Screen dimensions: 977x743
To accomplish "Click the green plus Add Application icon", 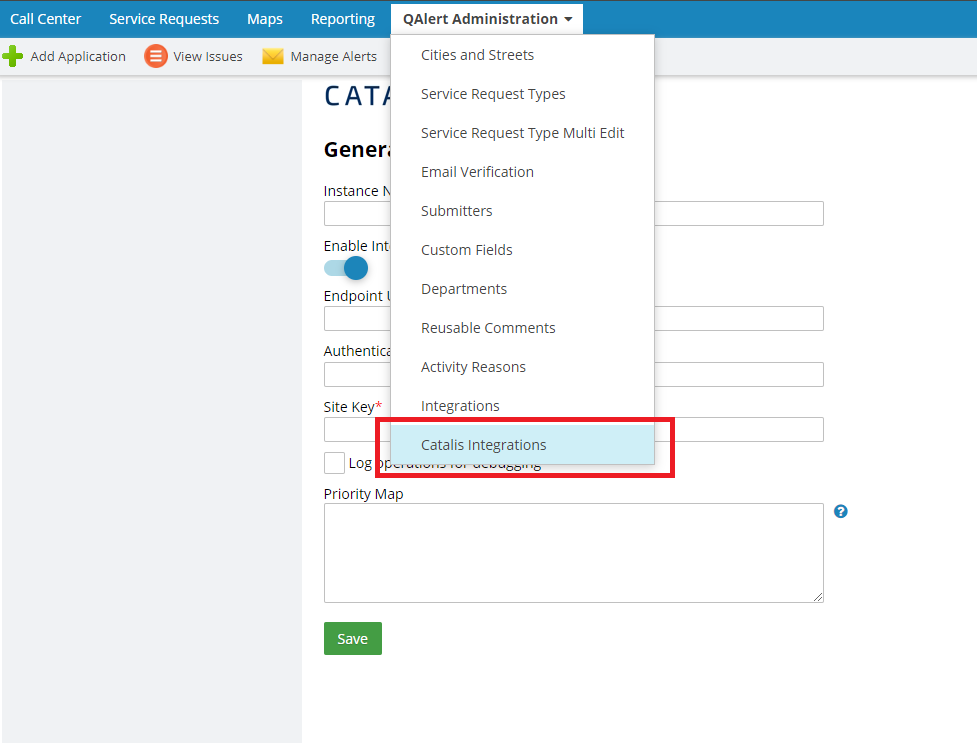I will coord(13,57).
